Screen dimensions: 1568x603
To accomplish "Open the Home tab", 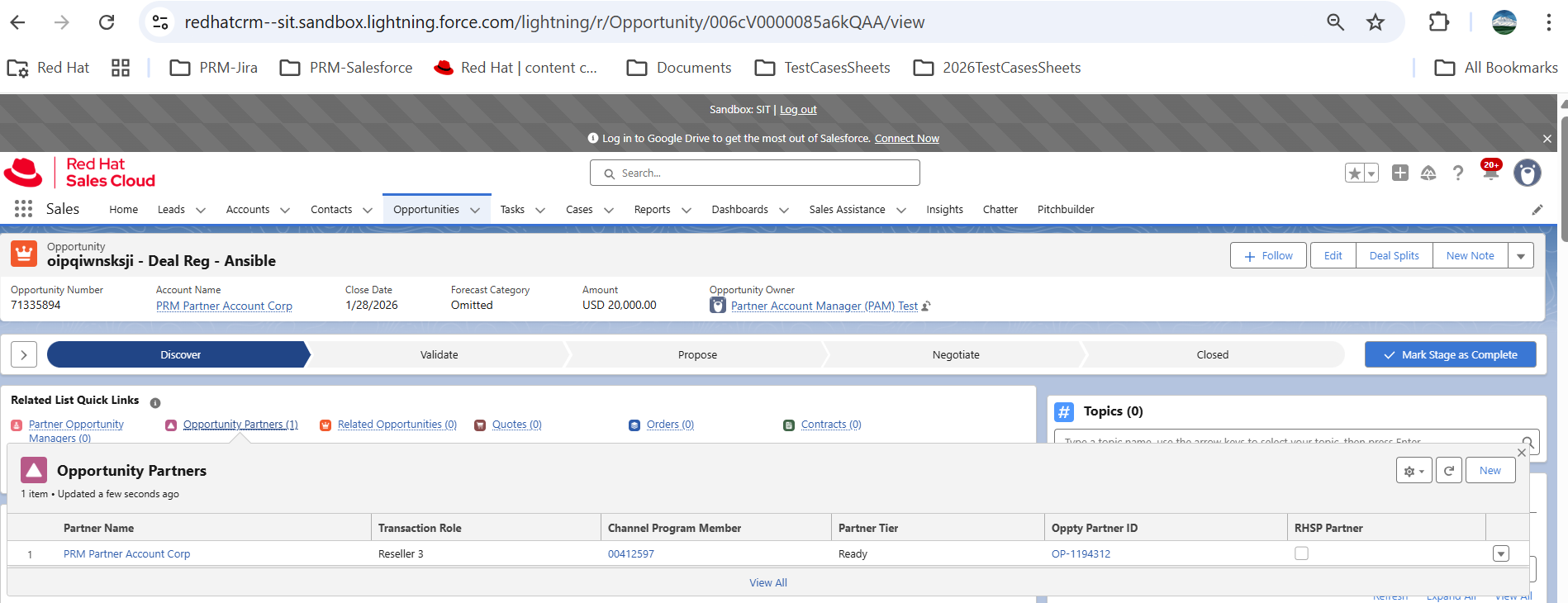I will 124,210.
